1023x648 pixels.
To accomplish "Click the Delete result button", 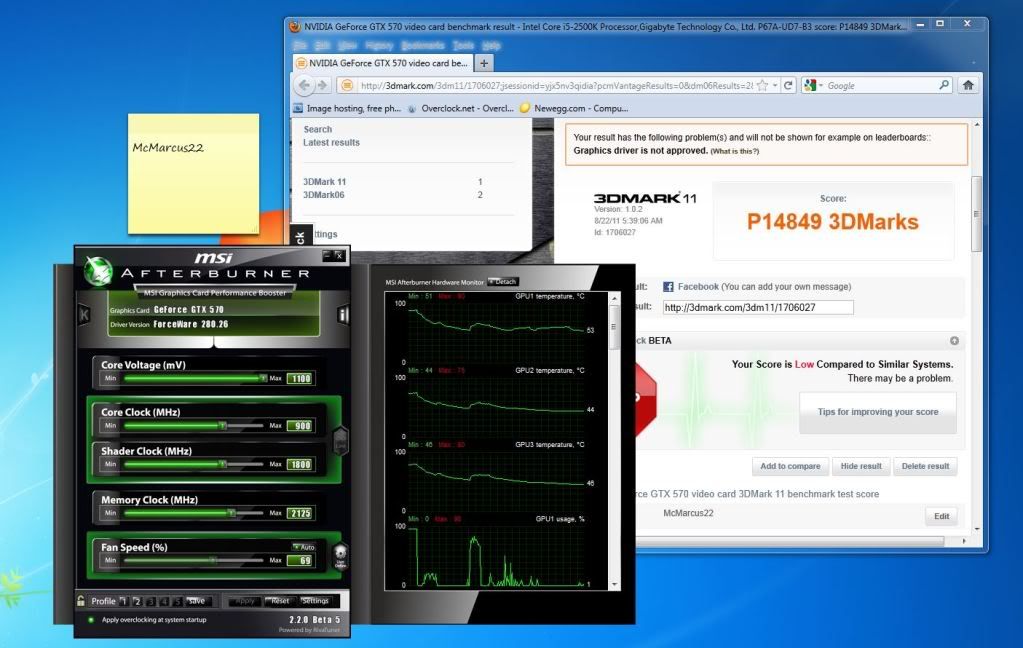I will (925, 466).
